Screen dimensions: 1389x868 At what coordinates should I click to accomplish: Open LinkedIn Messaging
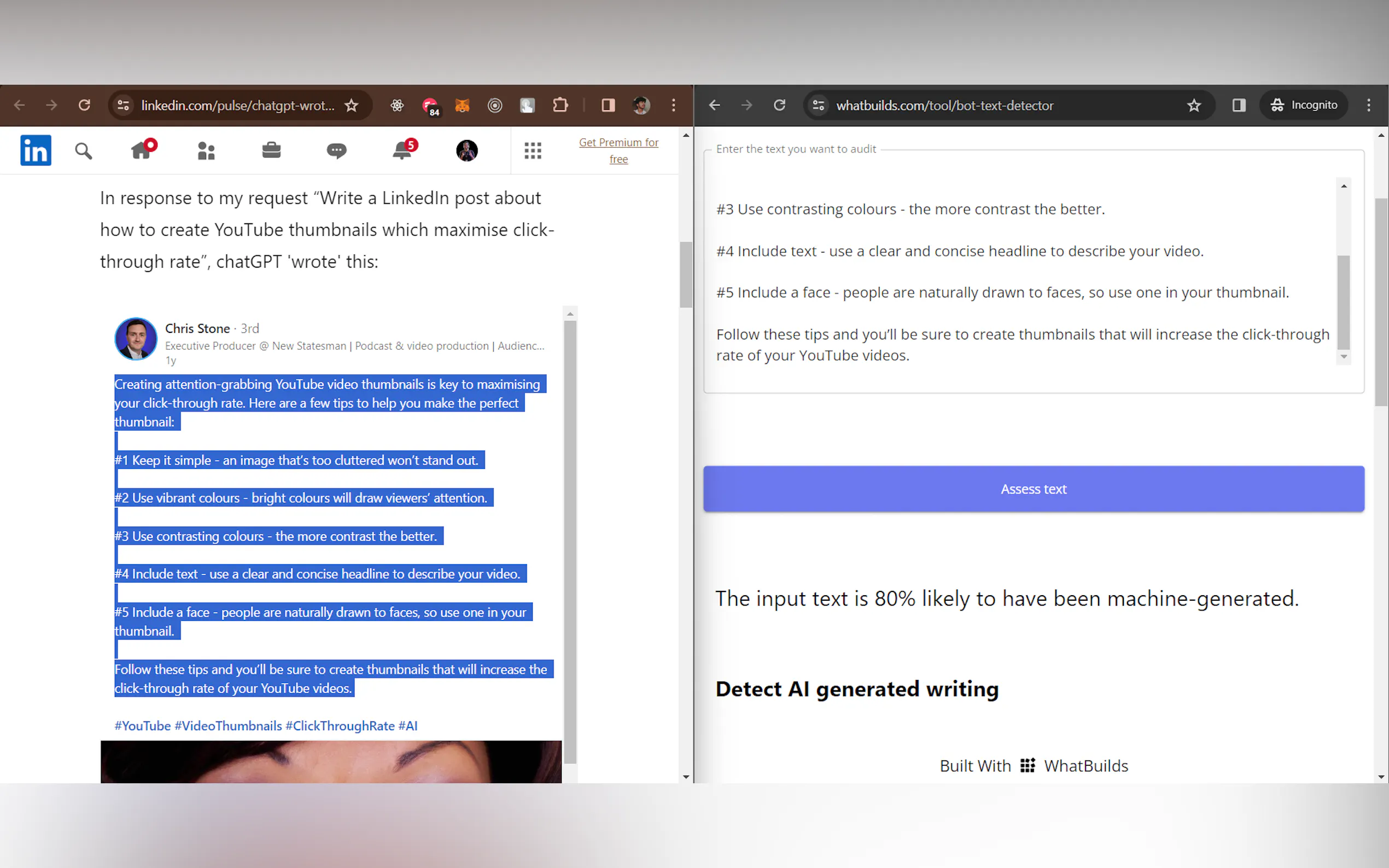tap(336, 150)
